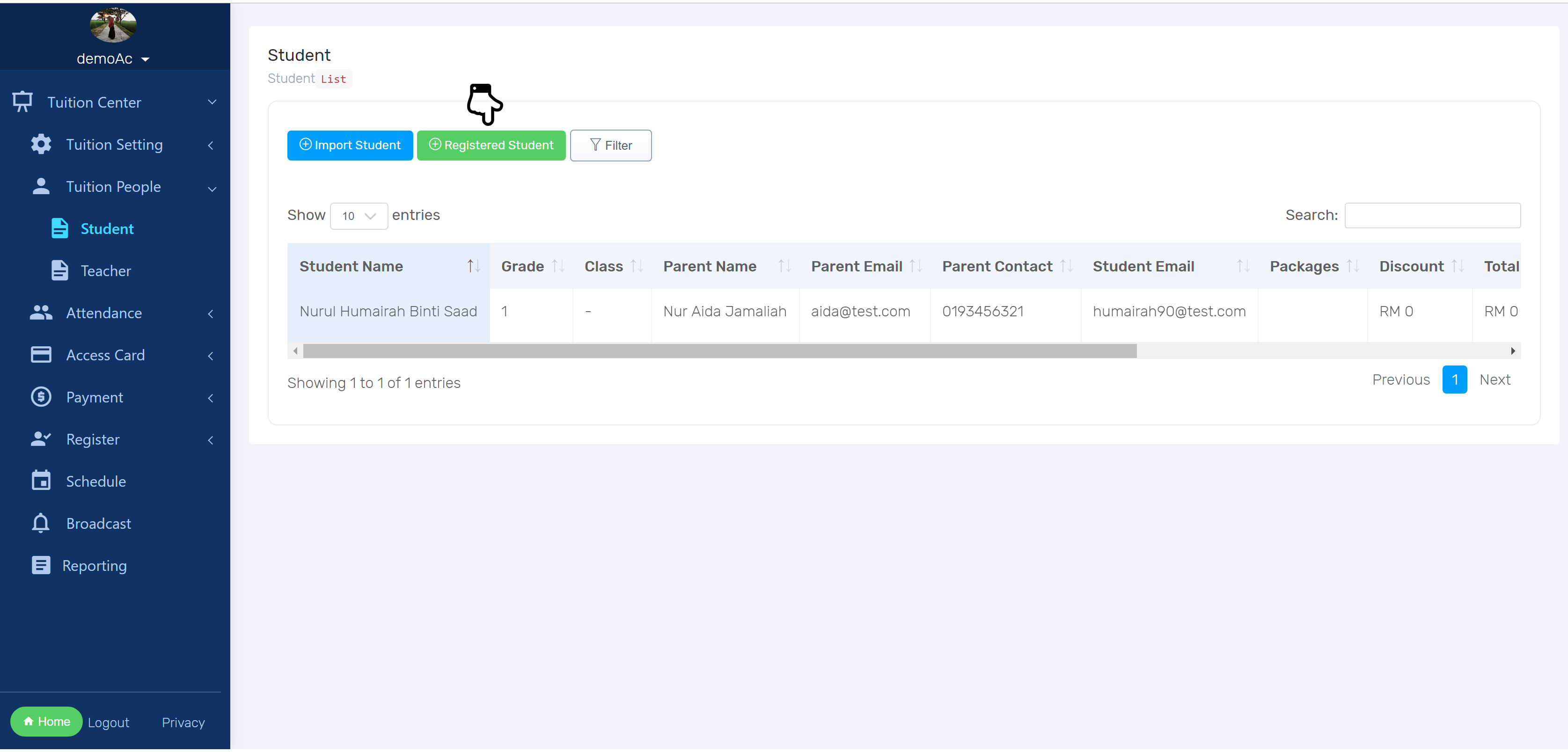Click the scrollbar left arrow
Viewport: 1568px width, 752px height.
(295, 351)
